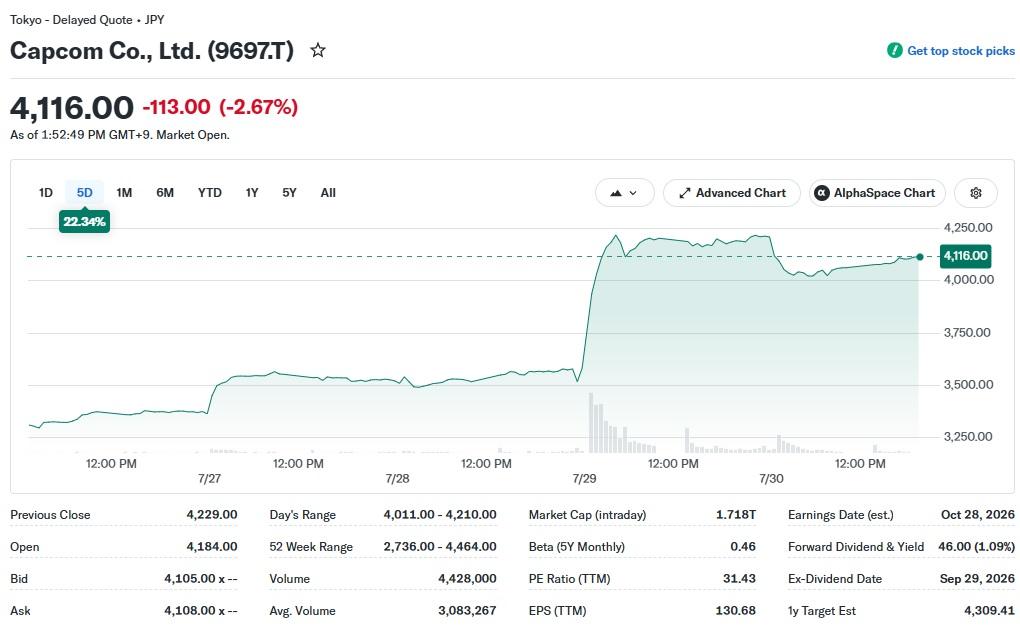Follow the Get top stock picks link
Screen dimensions: 1020x632
click(x=961, y=51)
